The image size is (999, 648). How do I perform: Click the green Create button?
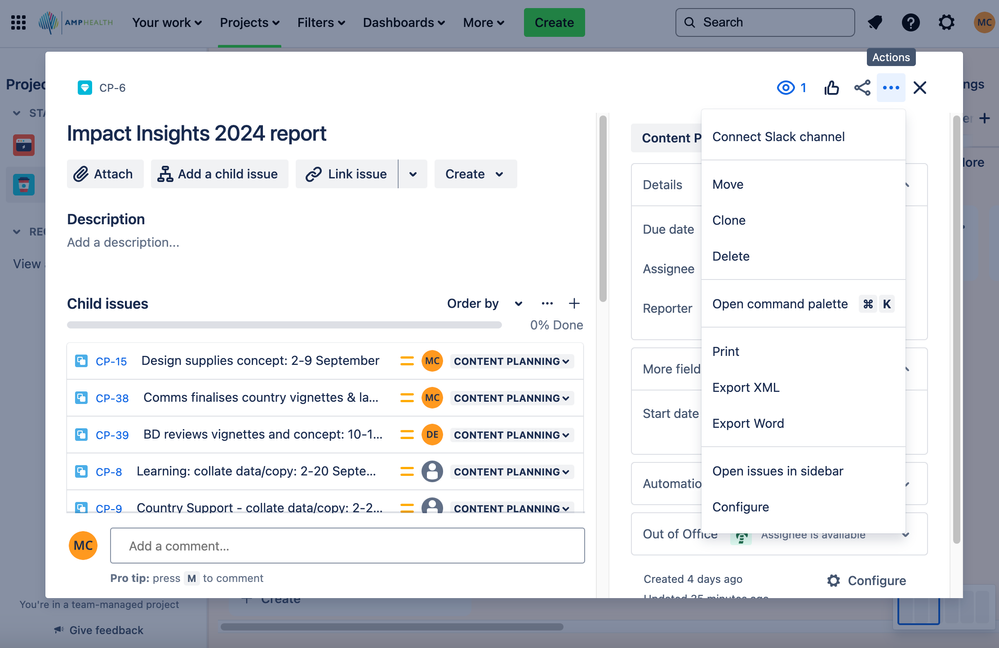point(554,22)
